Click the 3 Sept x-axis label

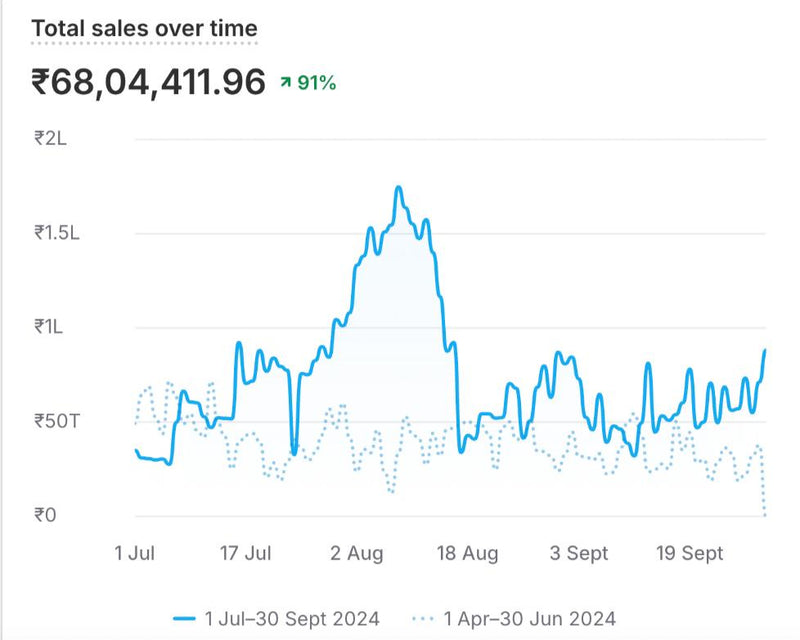pyautogui.click(x=579, y=554)
